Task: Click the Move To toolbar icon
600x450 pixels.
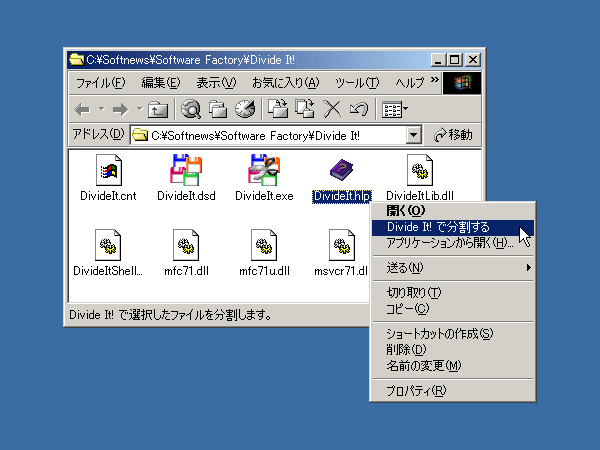Action: [x=278, y=109]
